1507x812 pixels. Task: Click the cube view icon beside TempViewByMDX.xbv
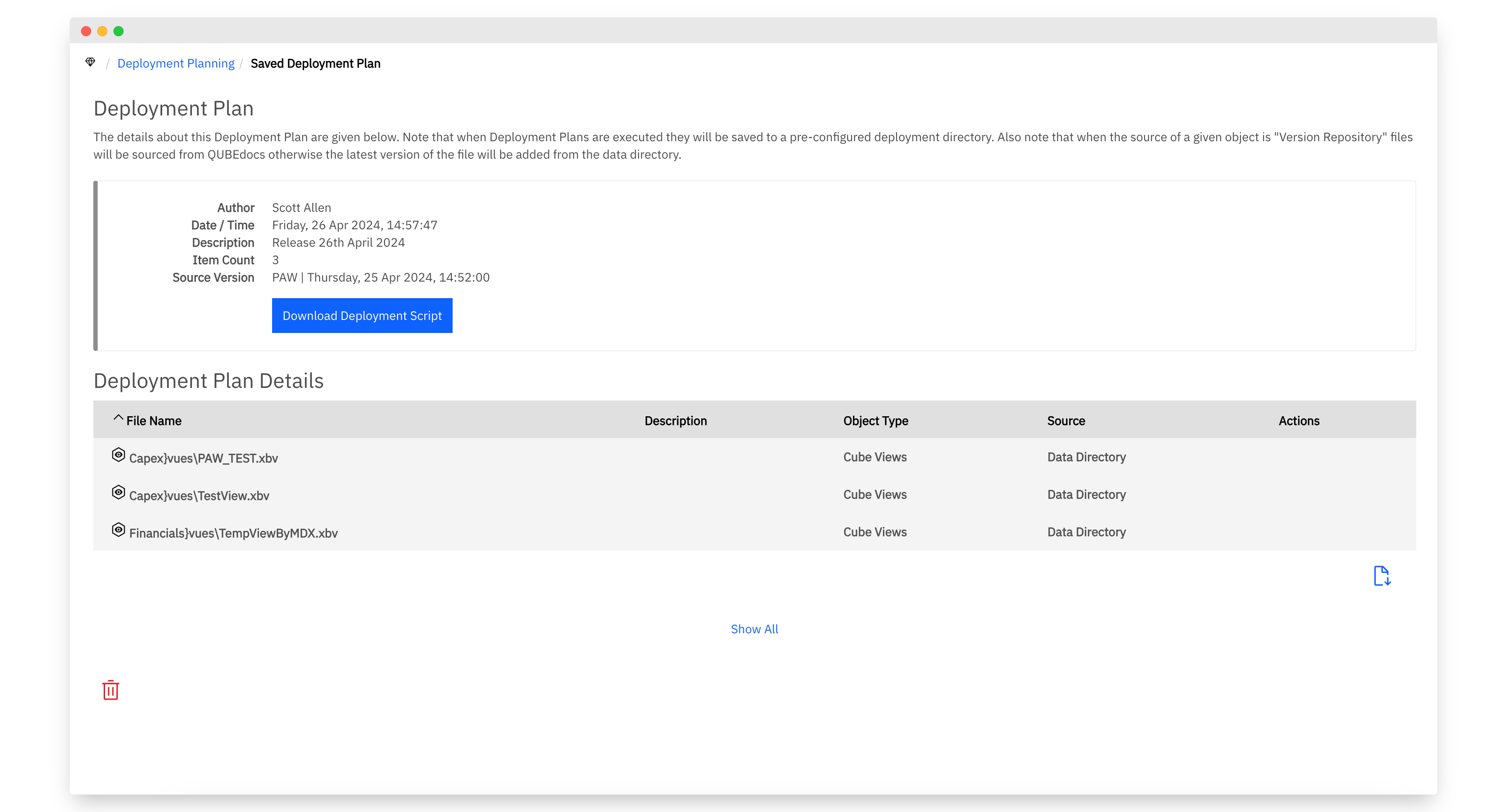[118, 530]
